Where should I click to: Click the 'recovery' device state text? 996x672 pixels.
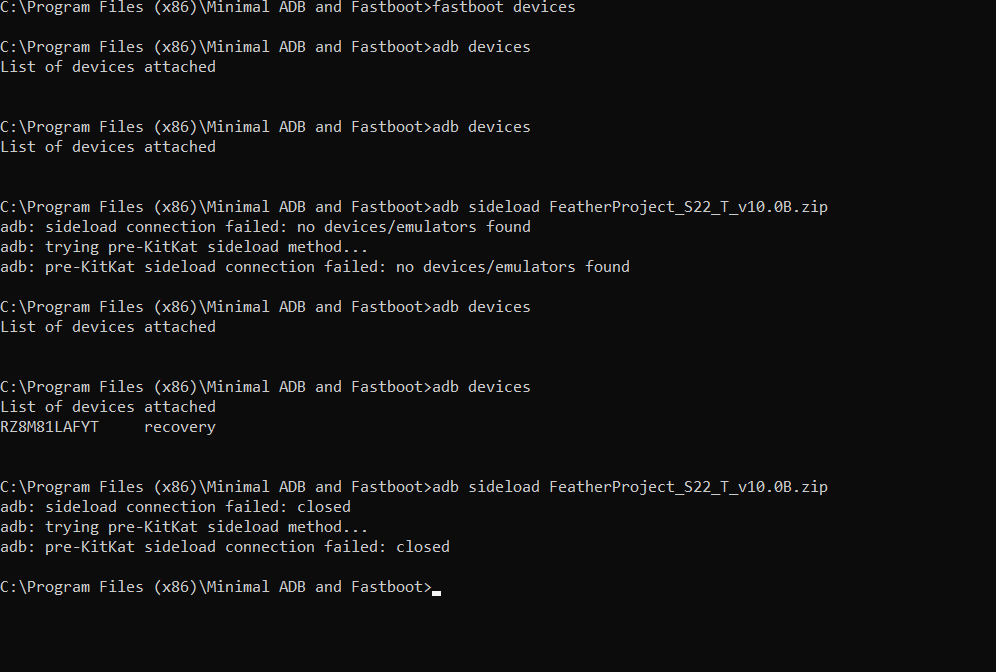click(179, 427)
